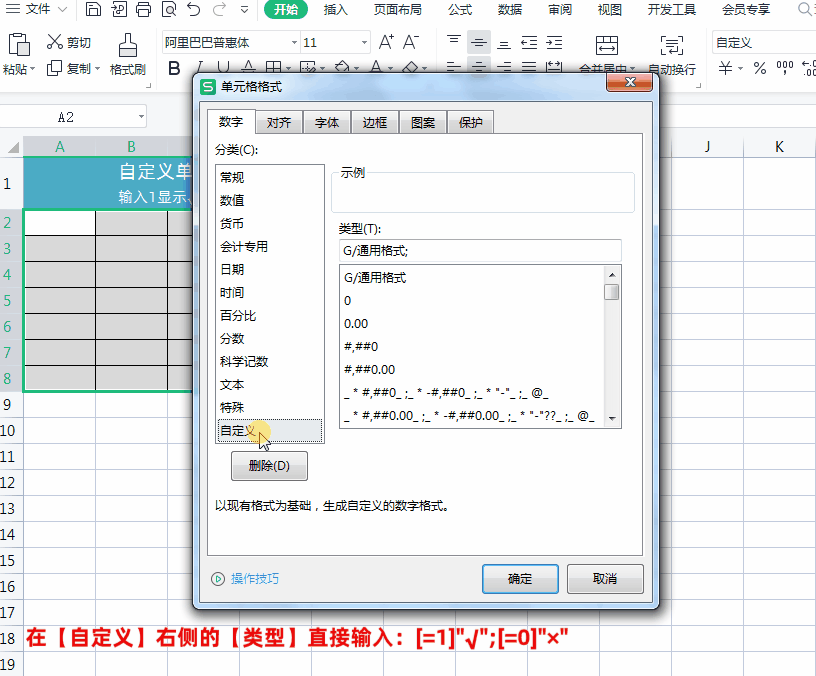Open the 公式 ribbon tab
This screenshot has height=676, width=816.
point(460,9)
